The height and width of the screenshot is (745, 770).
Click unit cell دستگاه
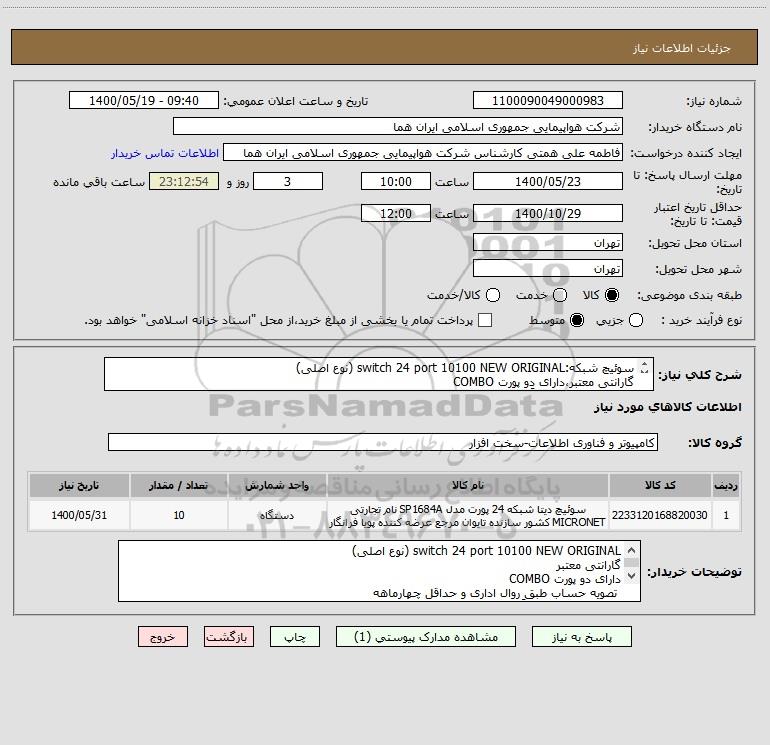[277, 515]
